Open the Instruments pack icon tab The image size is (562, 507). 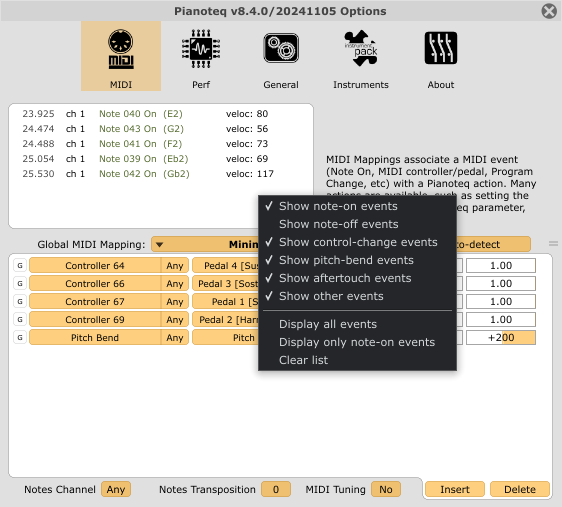pos(361,56)
